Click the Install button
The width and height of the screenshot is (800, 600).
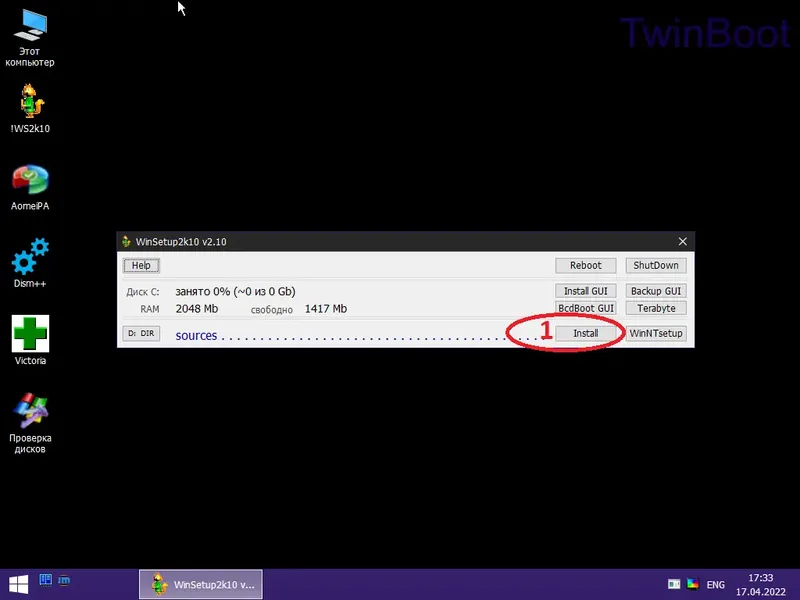(x=586, y=333)
